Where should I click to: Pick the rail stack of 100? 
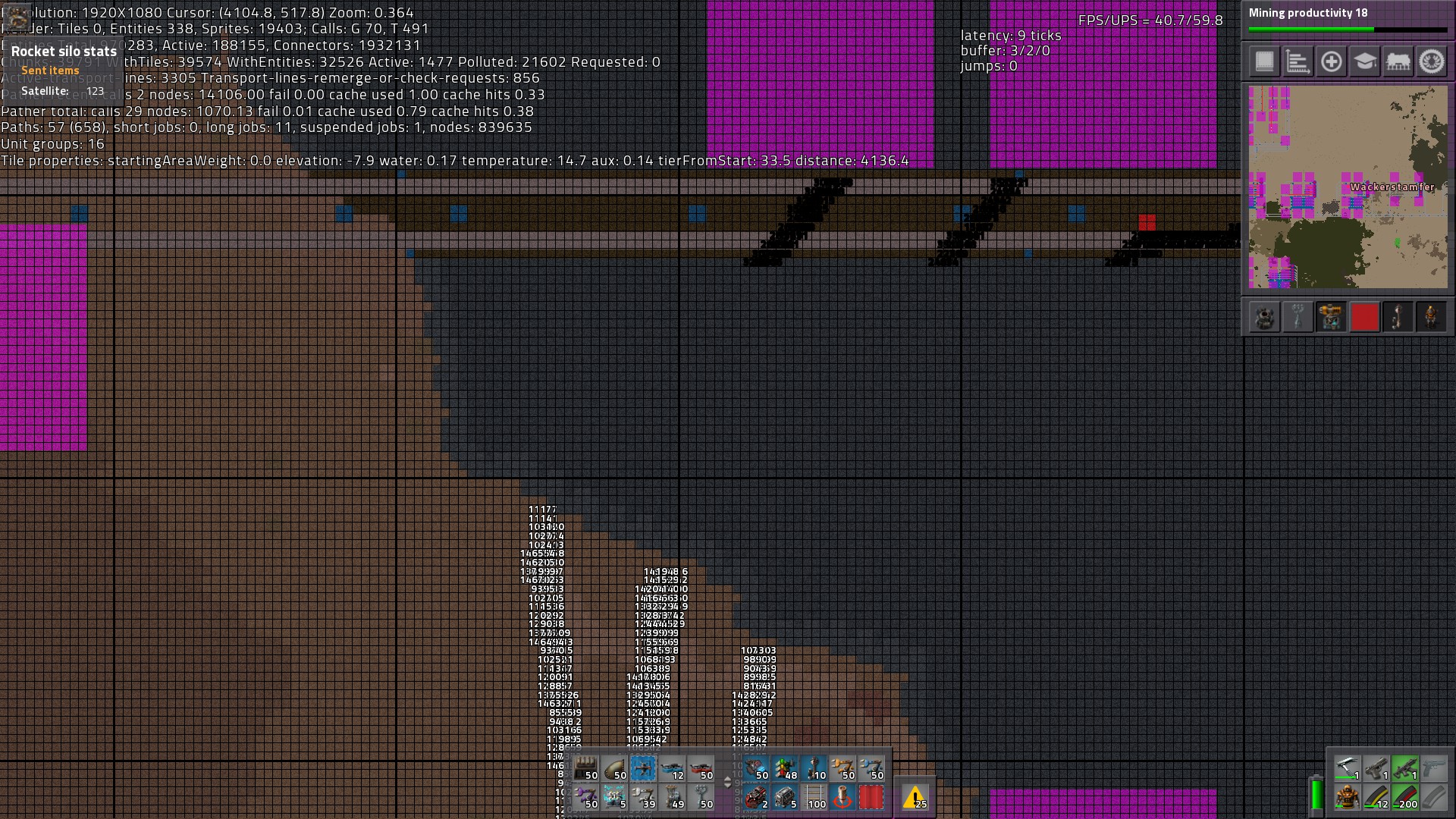click(814, 797)
